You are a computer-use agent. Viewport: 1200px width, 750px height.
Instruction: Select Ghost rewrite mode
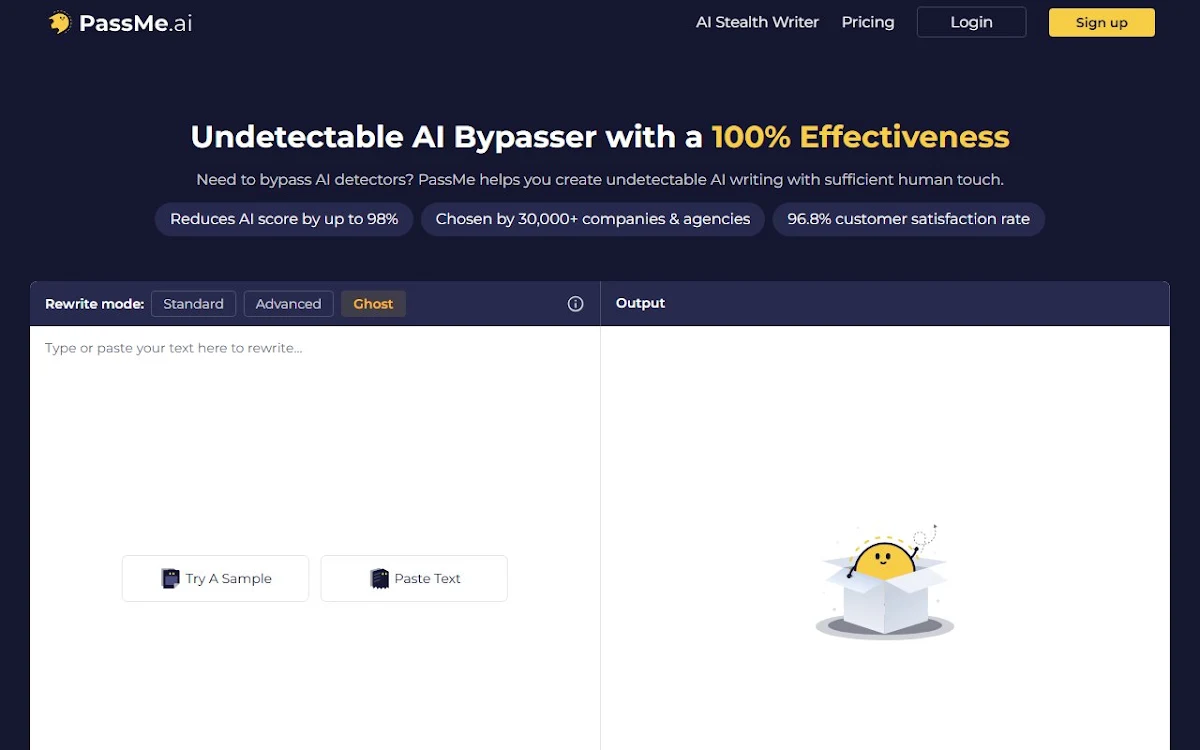pyautogui.click(x=373, y=304)
